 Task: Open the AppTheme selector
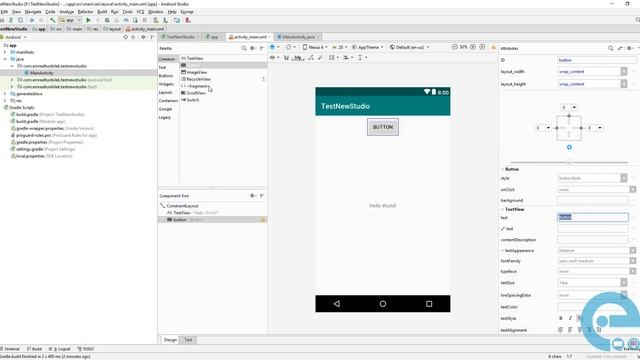(x=367, y=47)
